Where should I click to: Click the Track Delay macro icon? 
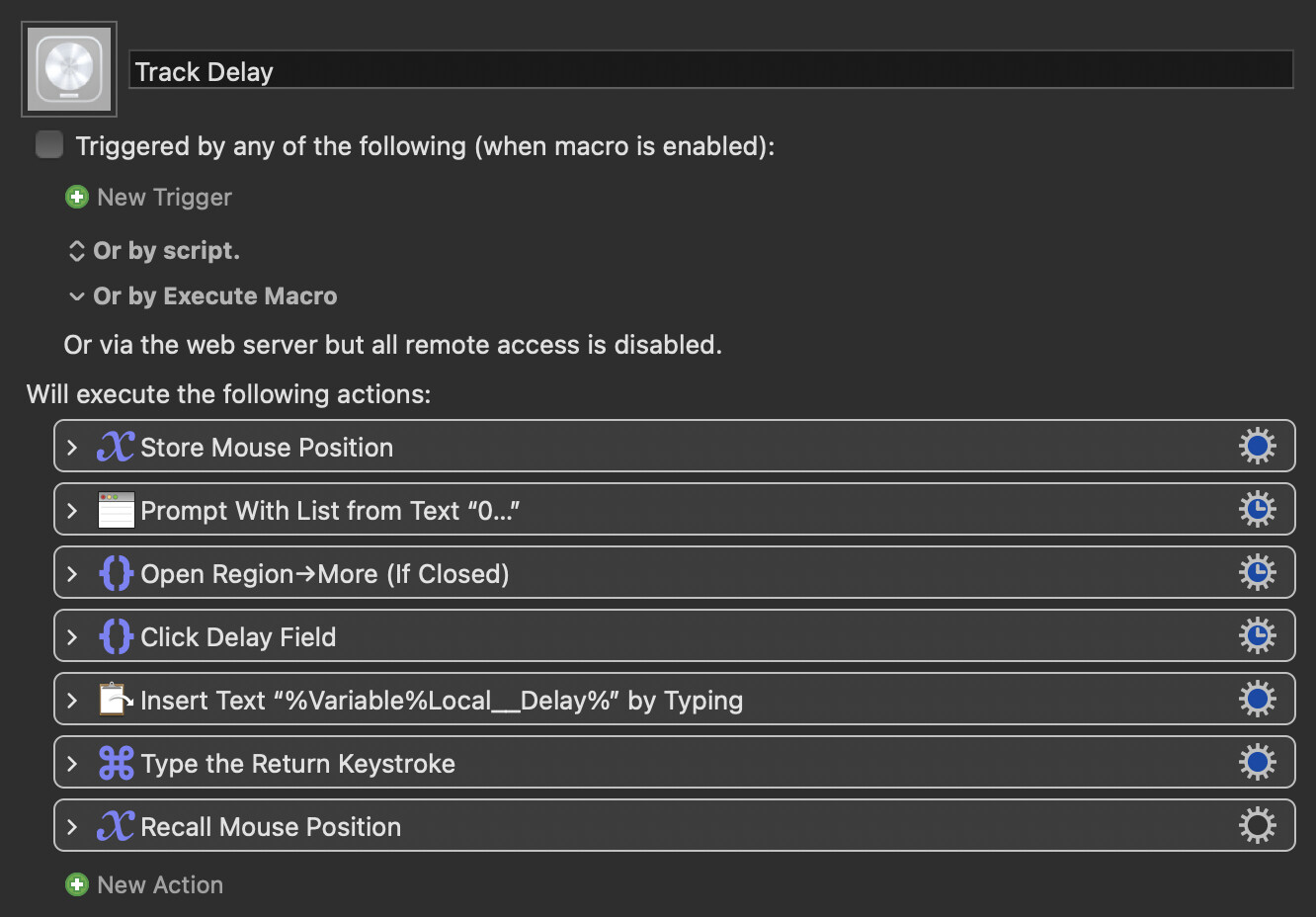tap(69, 69)
